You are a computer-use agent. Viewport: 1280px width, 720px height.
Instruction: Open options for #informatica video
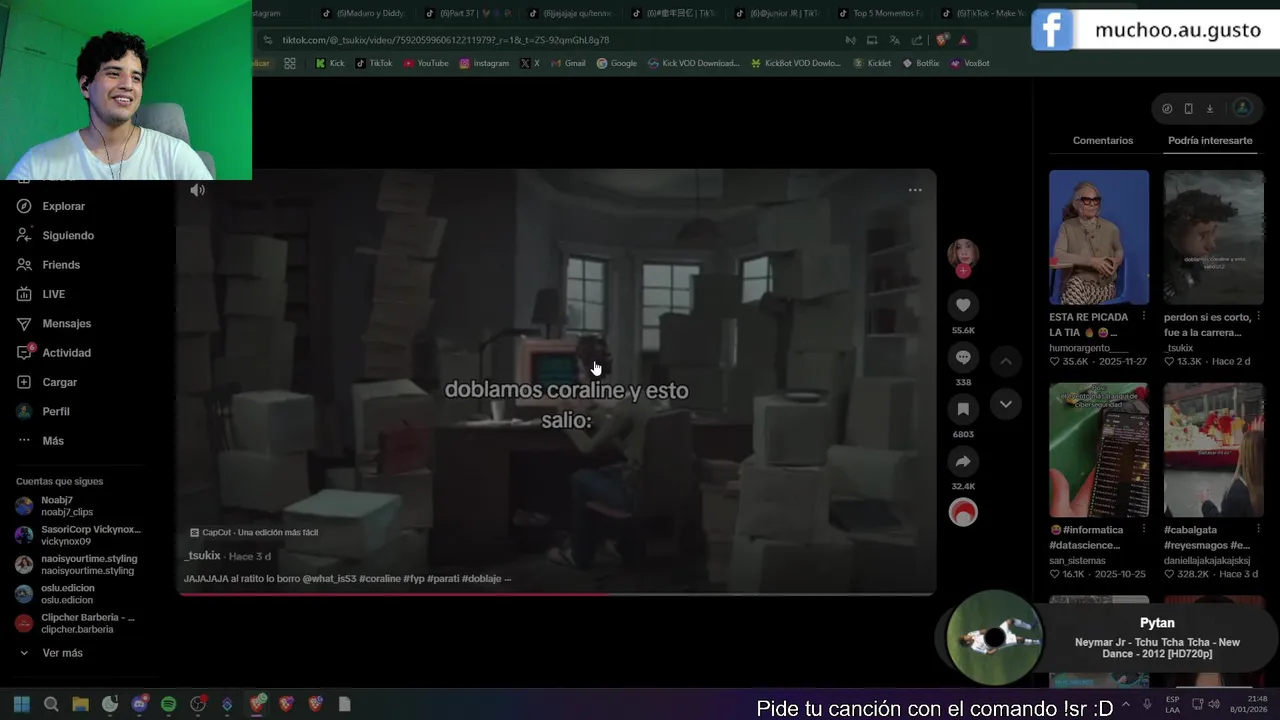[x=1143, y=530]
